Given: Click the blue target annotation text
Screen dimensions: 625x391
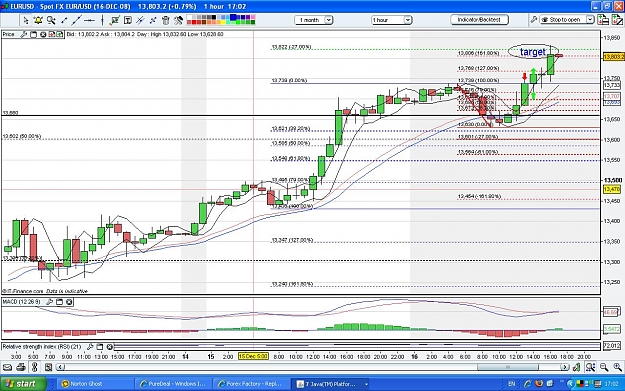Looking at the screenshot, I should (x=533, y=52).
